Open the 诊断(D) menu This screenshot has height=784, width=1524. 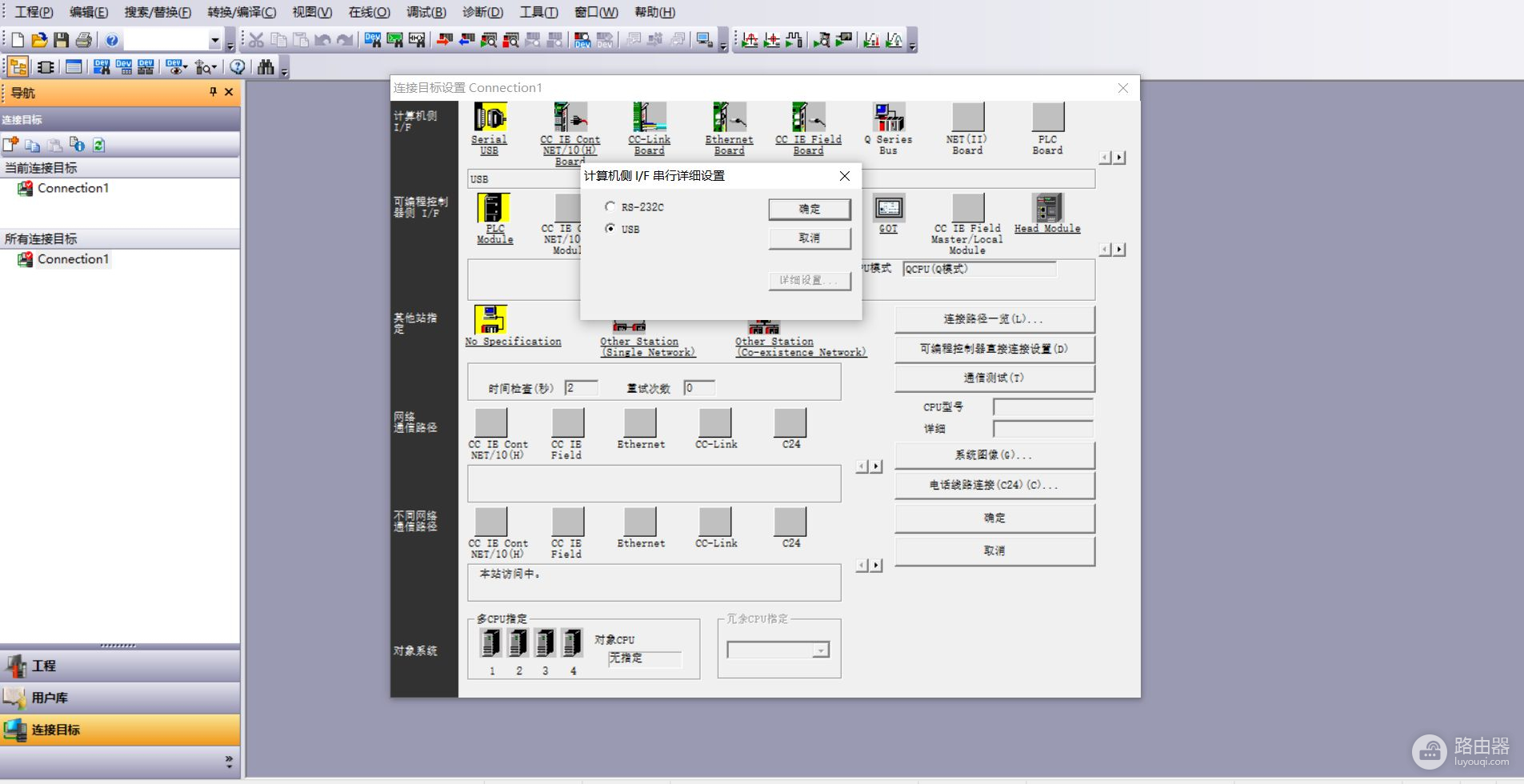(x=482, y=12)
